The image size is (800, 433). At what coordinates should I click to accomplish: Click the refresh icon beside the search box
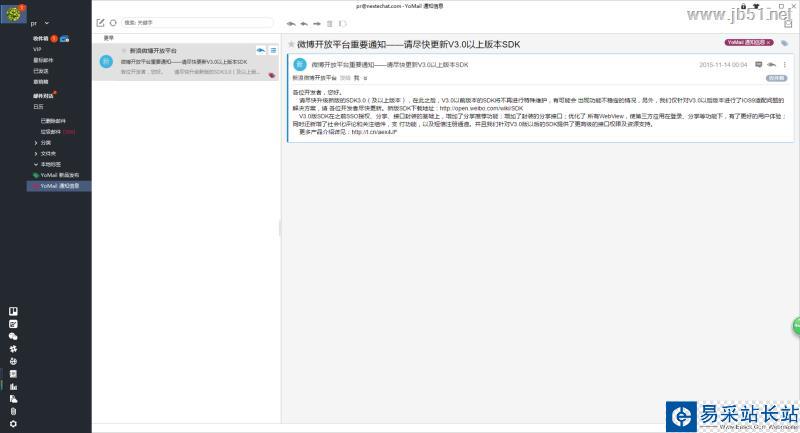[x=113, y=23]
